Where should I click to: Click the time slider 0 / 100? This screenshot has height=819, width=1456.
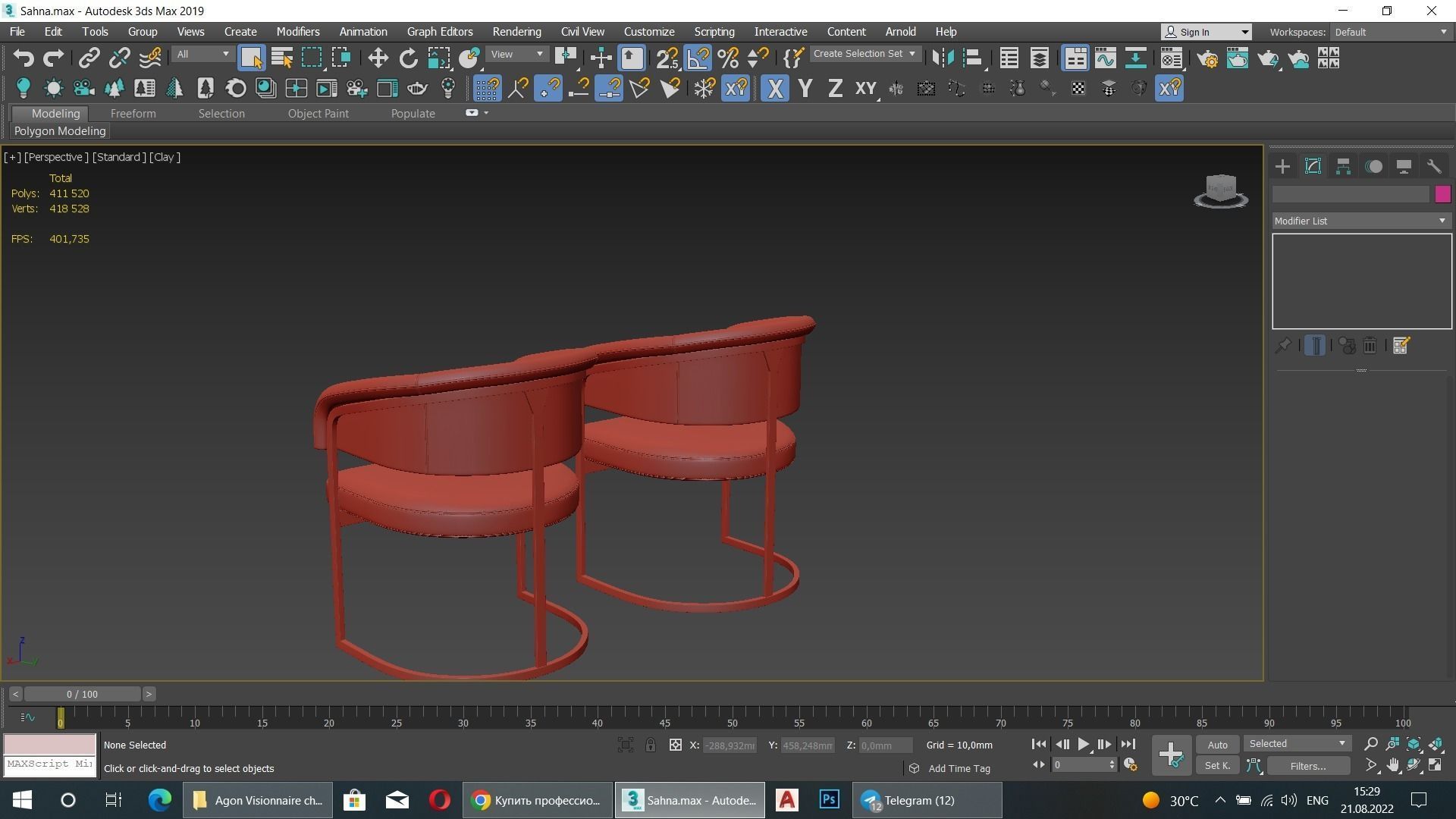pyautogui.click(x=82, y=694)
